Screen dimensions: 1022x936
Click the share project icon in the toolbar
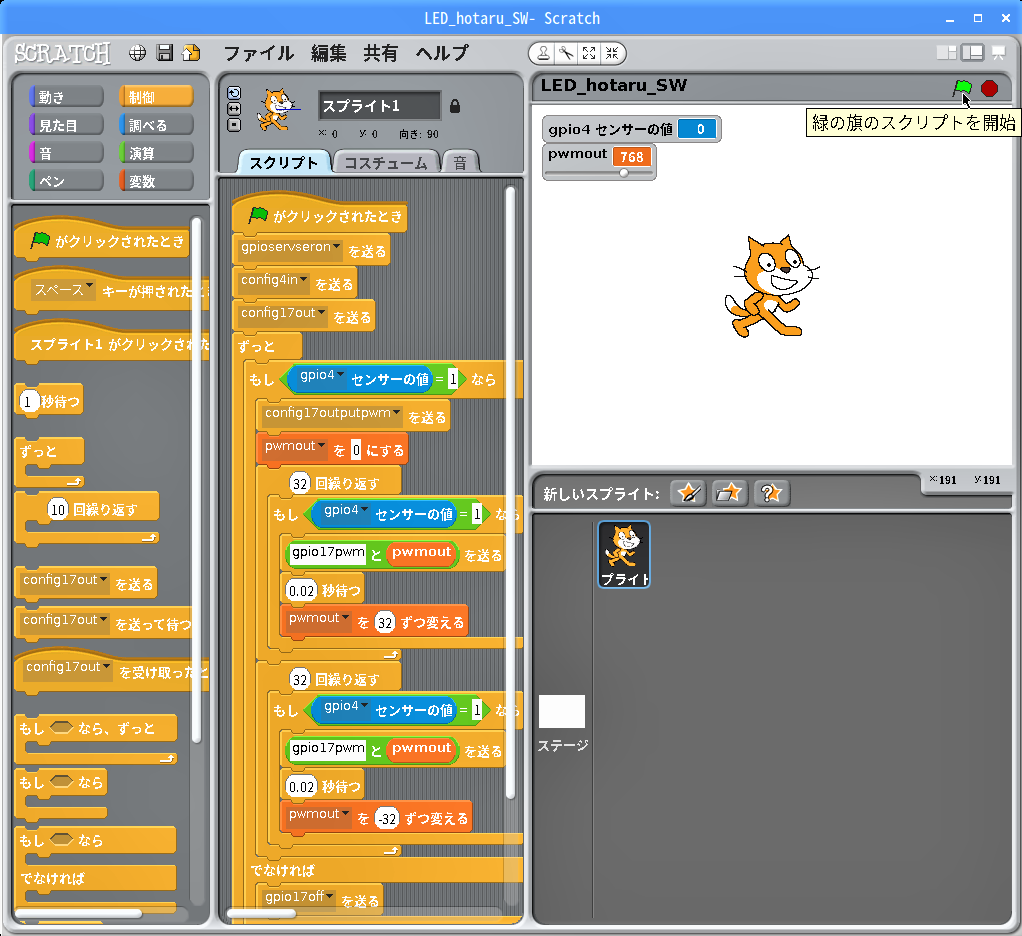191,53
